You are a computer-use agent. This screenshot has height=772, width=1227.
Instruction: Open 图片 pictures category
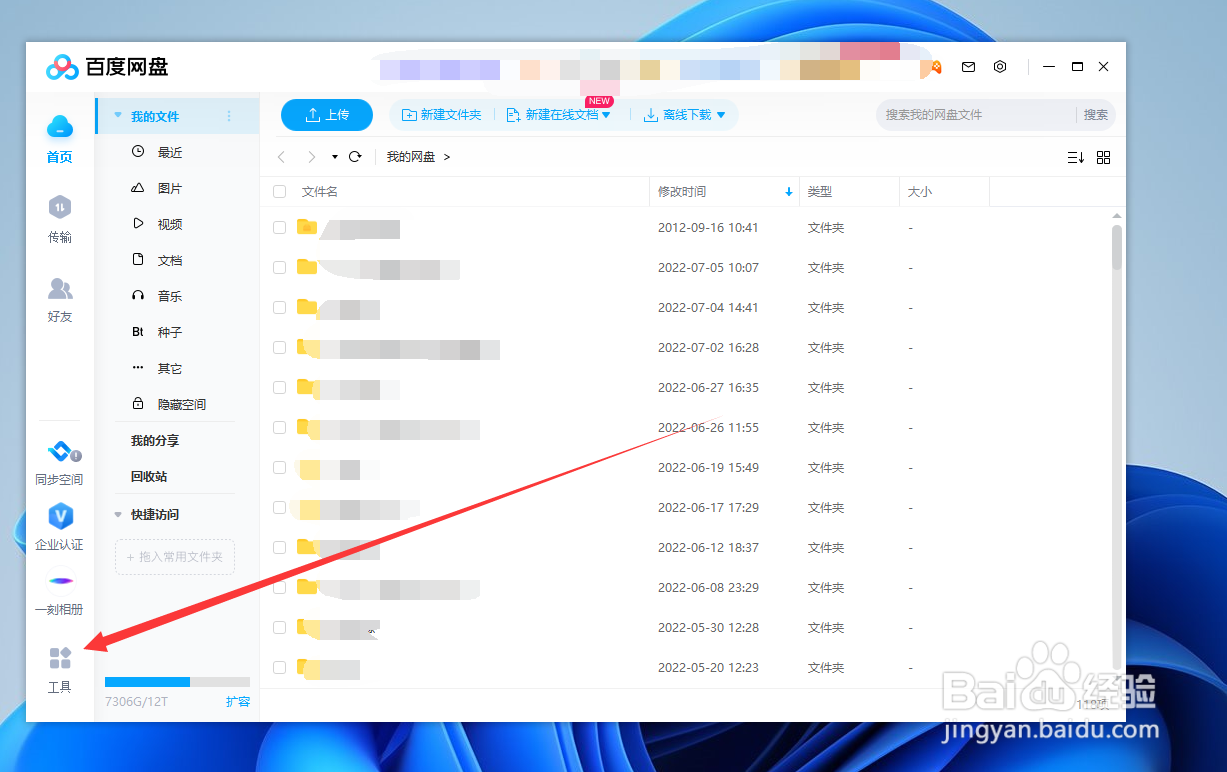click(170, 188)
